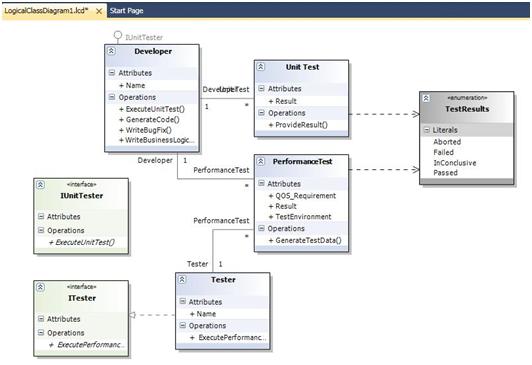Collapse Operations section in Unit Test class
This screenshot has height=365, width=532.
click(261, 113)
